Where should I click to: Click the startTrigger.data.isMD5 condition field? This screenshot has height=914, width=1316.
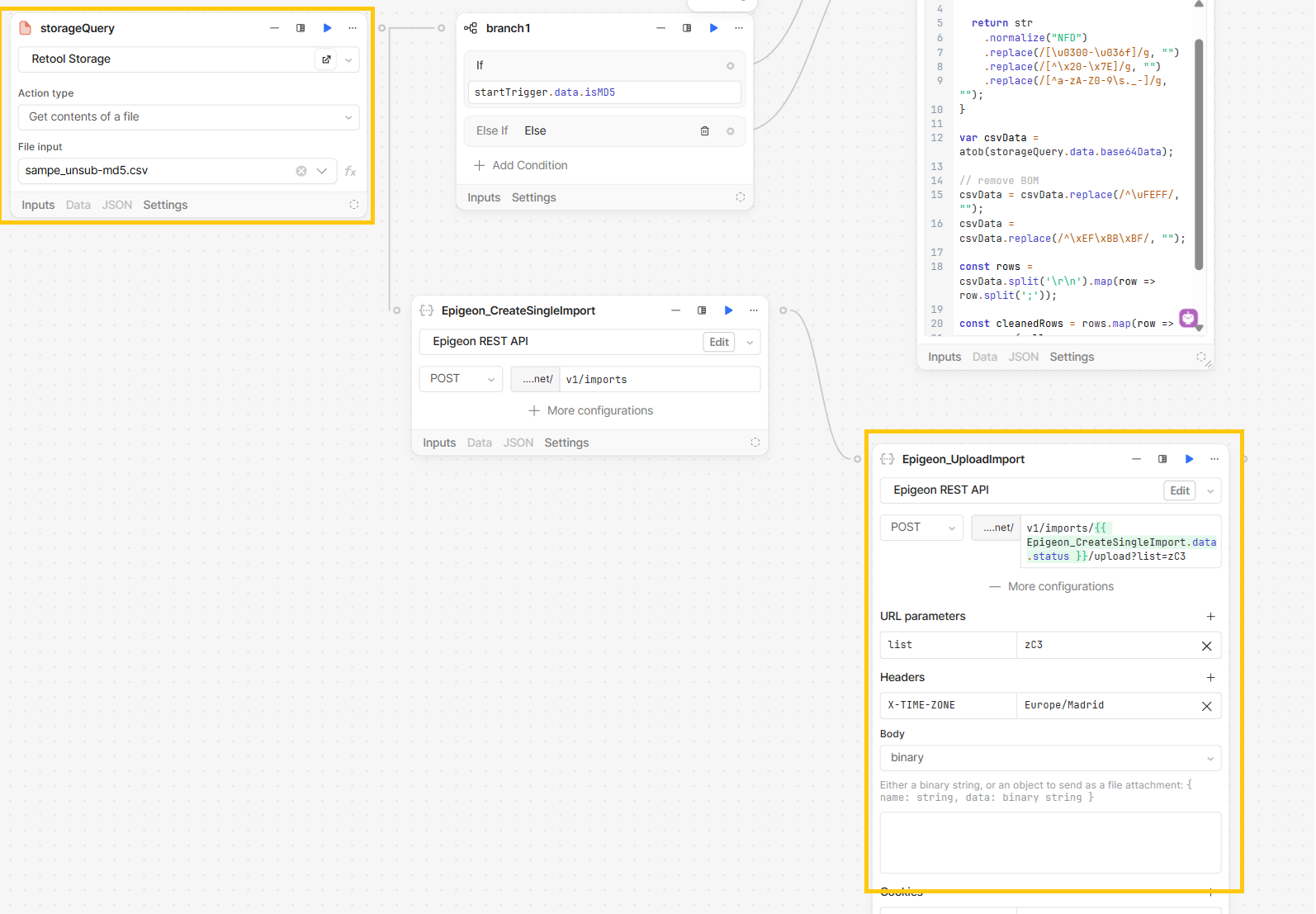coord(604,92)
